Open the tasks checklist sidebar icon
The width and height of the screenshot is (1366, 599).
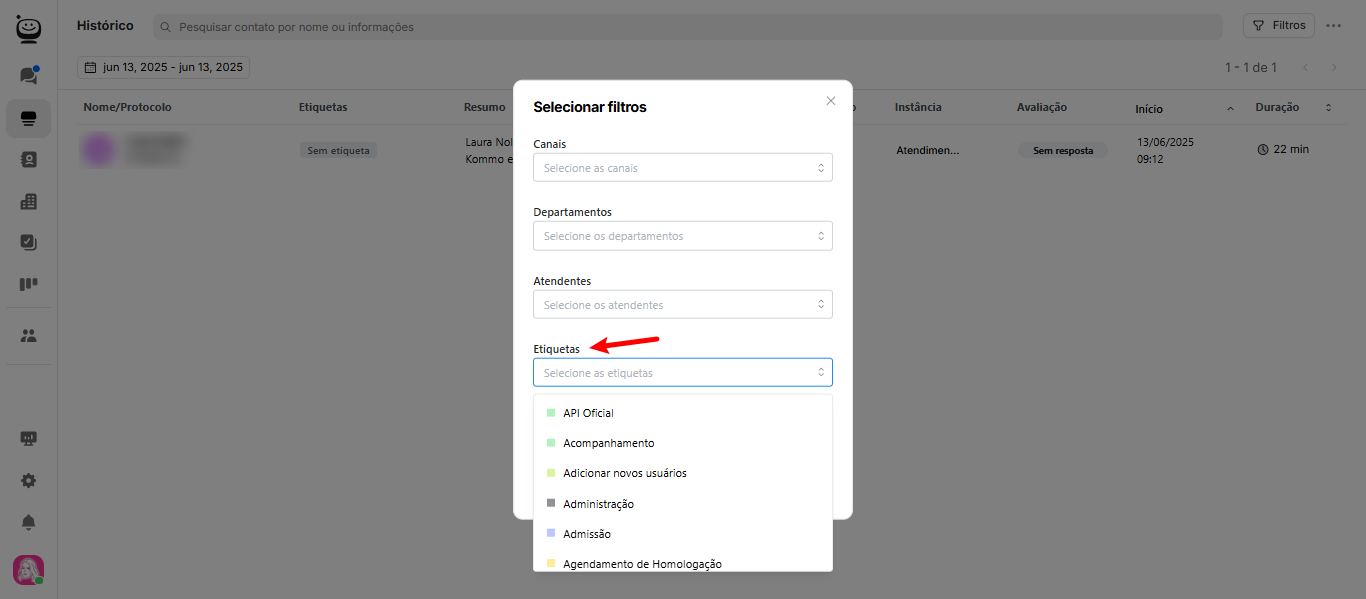pyautogui.click(x=28, y=242)
